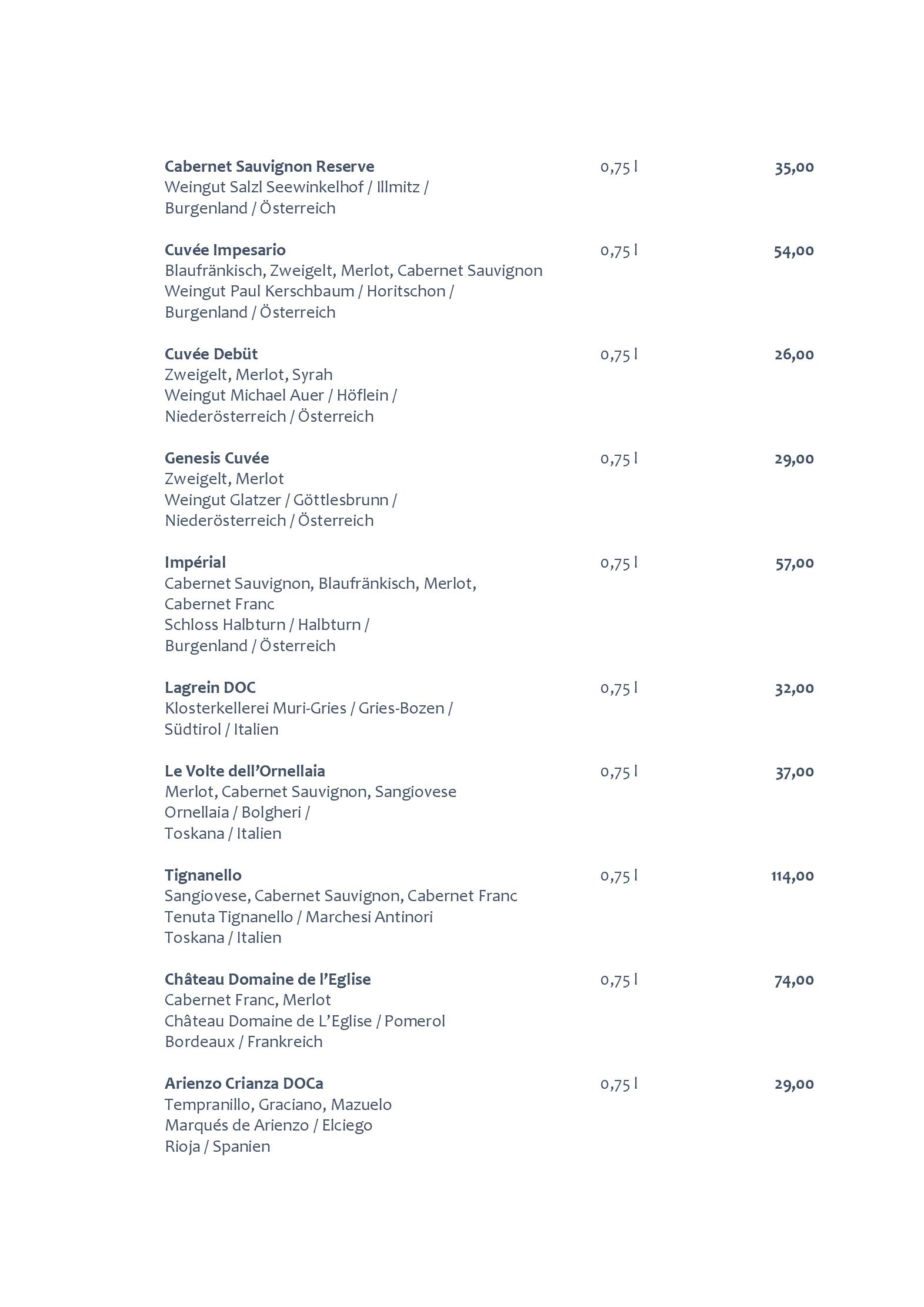Image resolution: width=924 pixels, height=1307 pixels.
Task: Click the Weingut Paul Kerschbaum / Horitschon line
Action: pos(309,292)
